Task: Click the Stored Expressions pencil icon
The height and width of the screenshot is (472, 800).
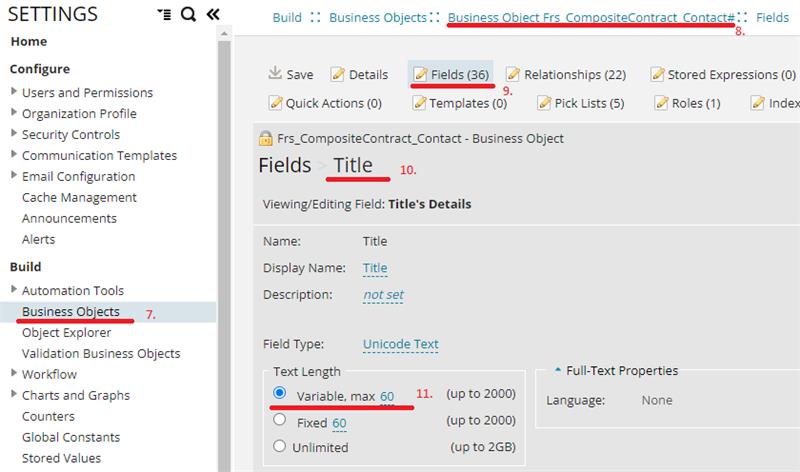Action: pos(657,74)
